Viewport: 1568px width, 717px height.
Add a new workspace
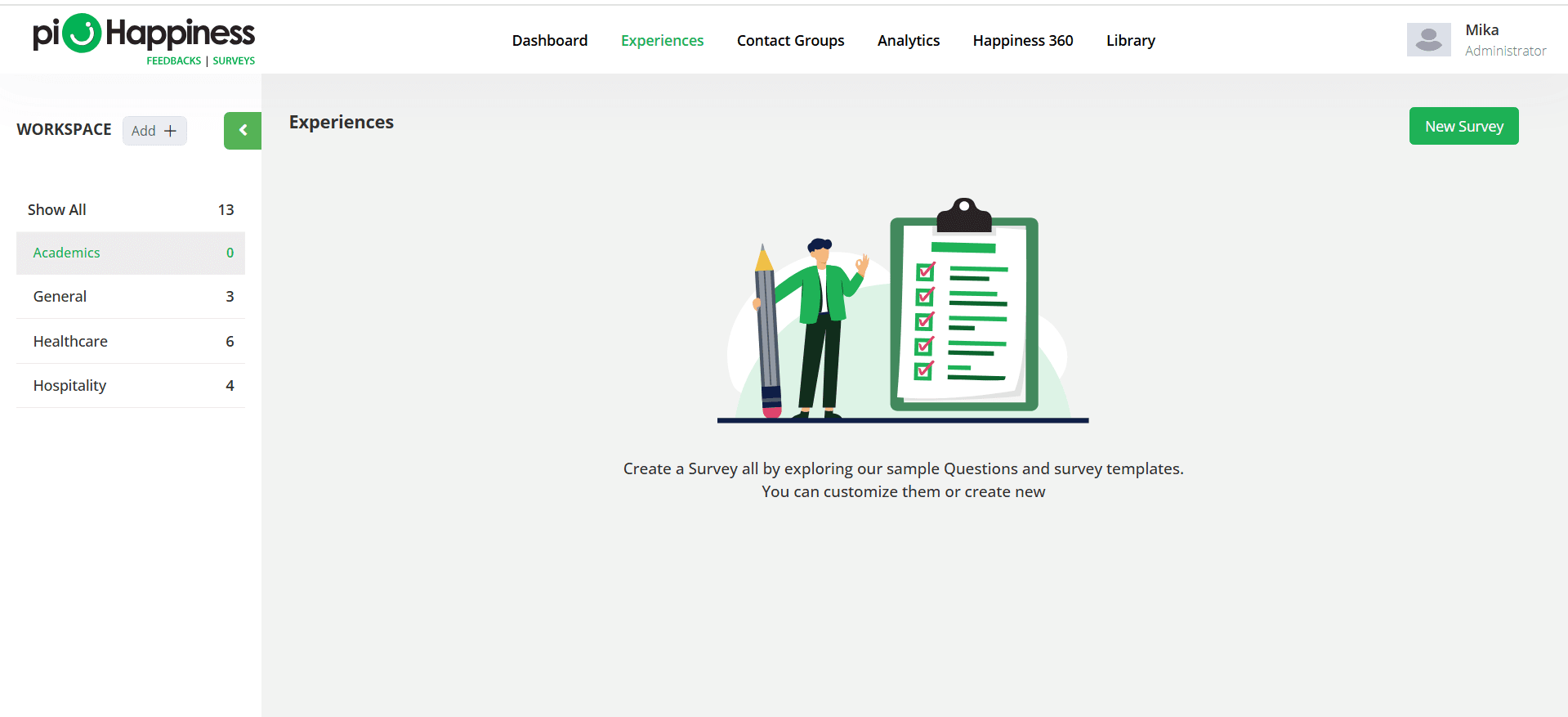click(154, 131)
